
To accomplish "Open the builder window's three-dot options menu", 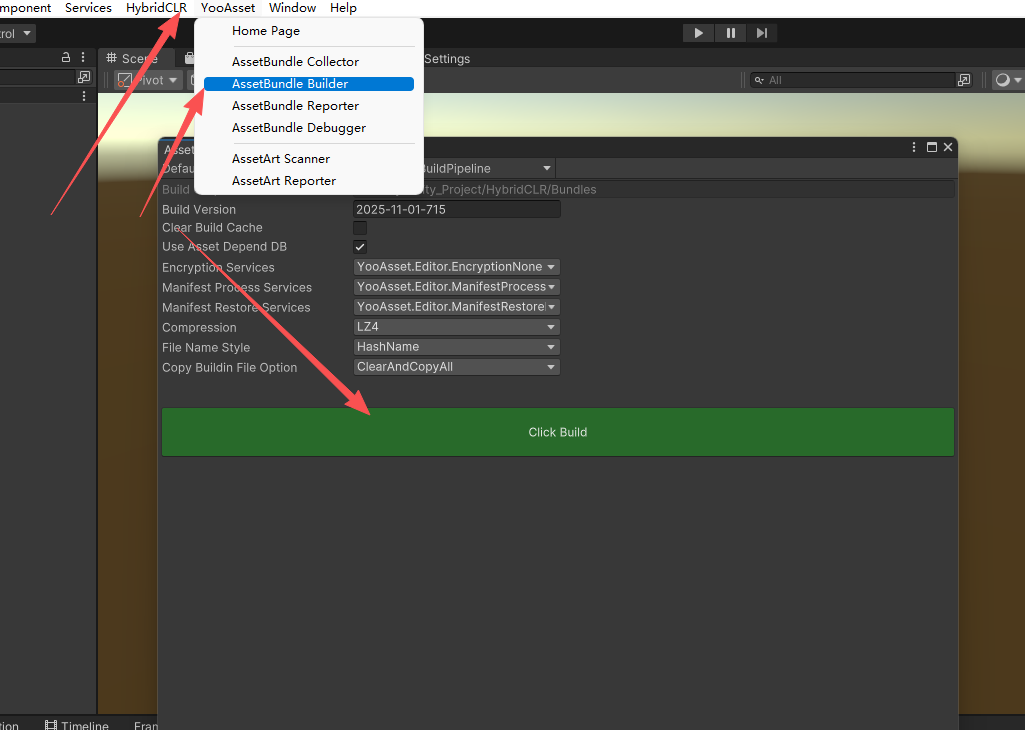I will [914, 147].
